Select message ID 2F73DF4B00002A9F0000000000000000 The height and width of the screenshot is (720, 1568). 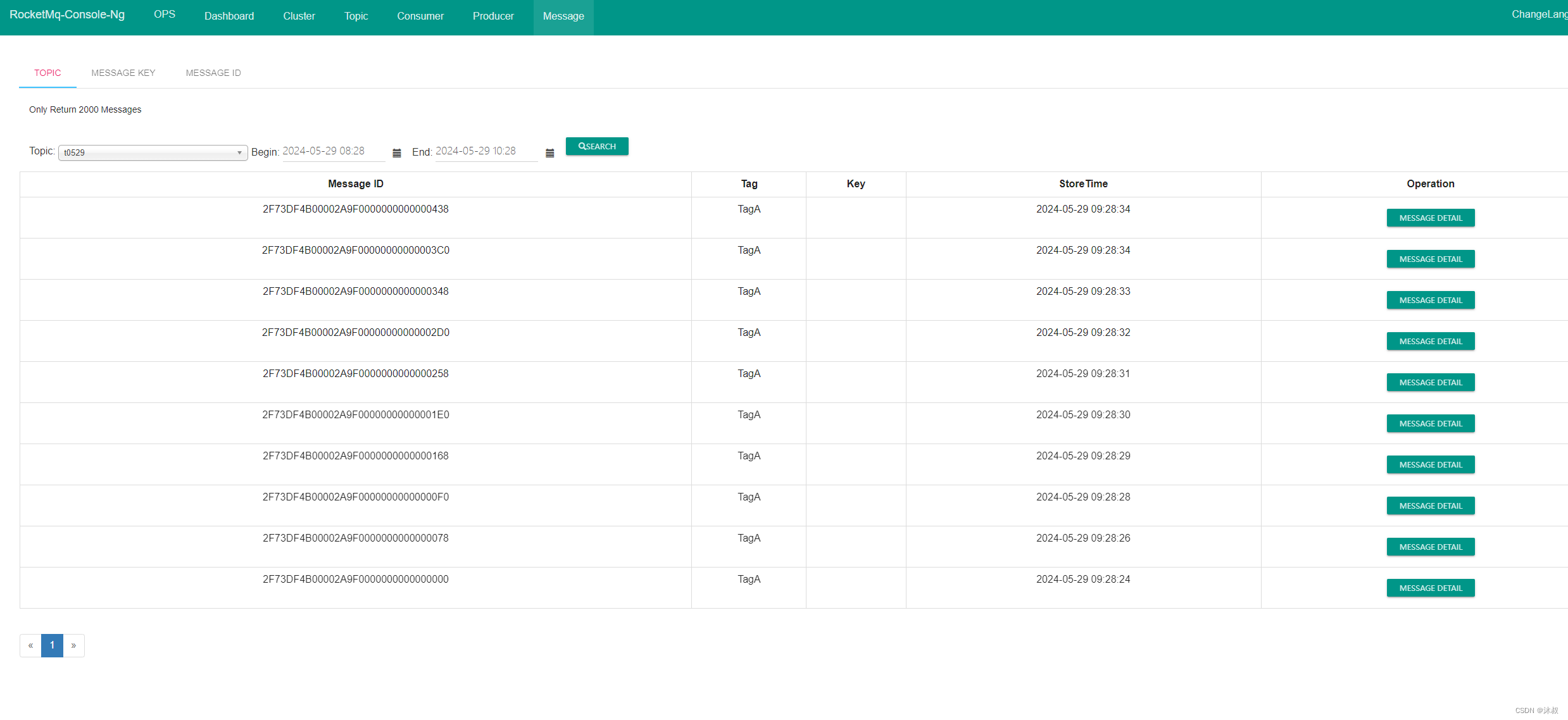(356, 580)
